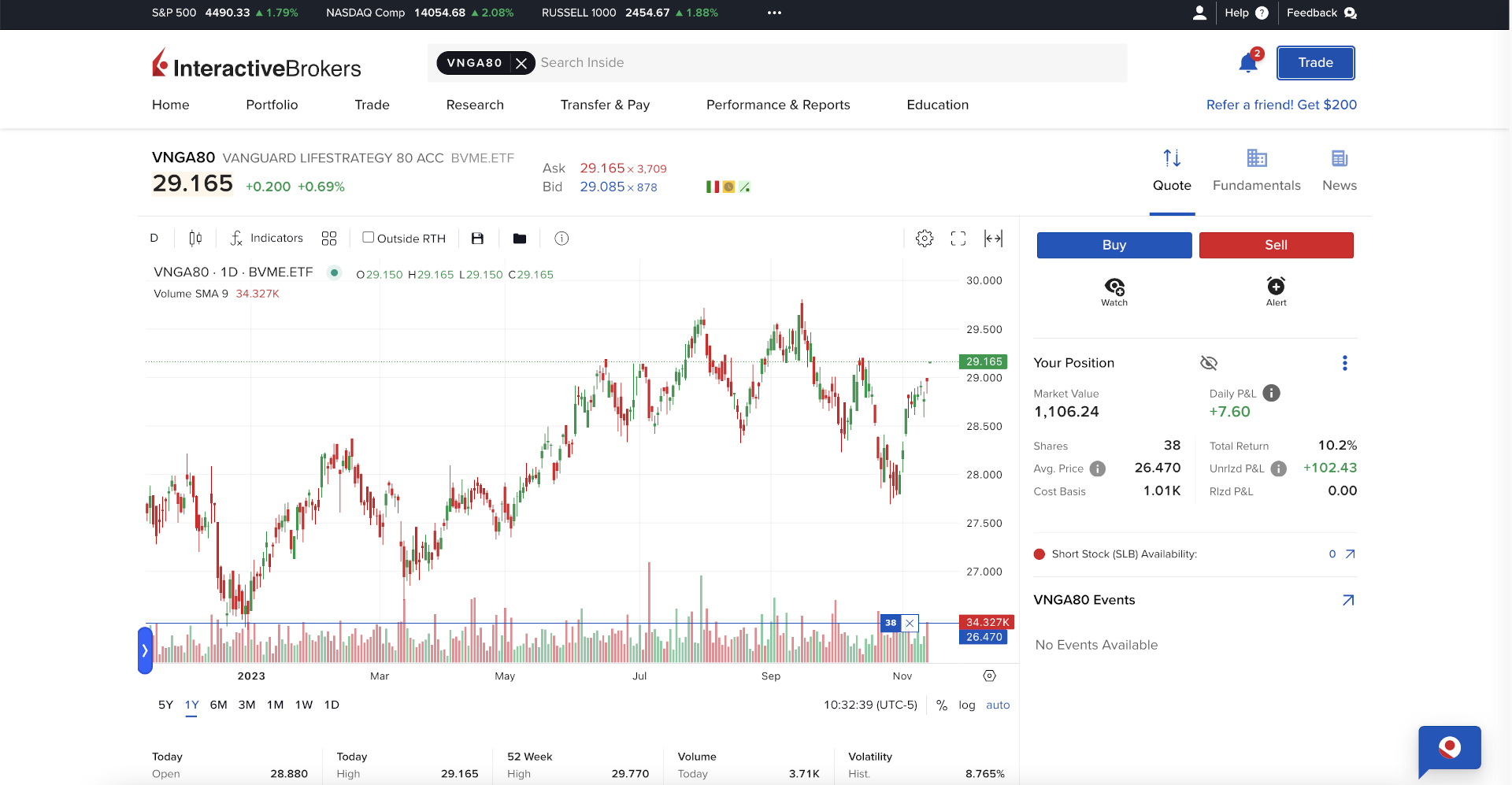Open chart settings gear icon
This screenshot has height=785, width=1512.
925,239
